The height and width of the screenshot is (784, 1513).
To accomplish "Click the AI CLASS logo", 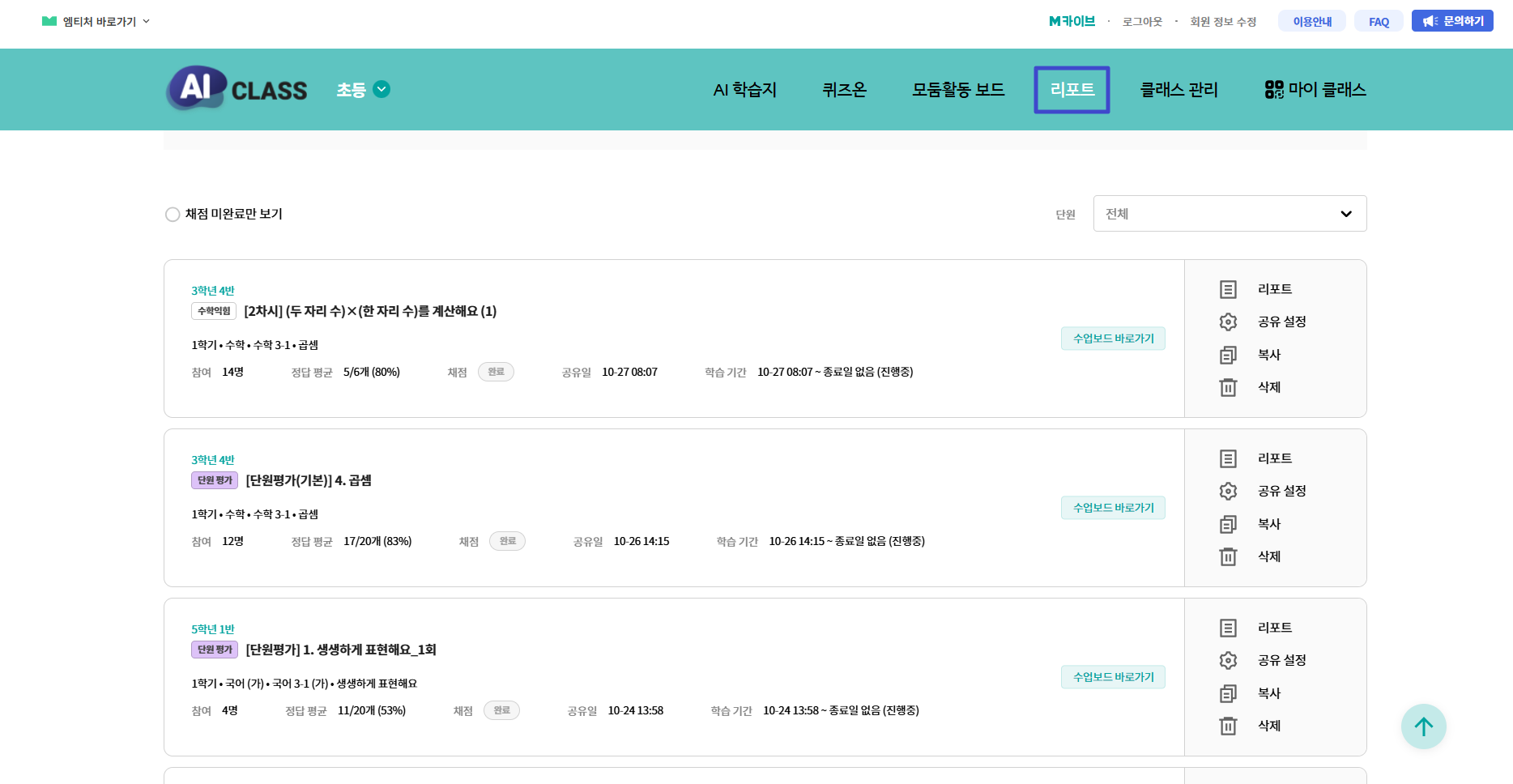I will coord(237,89).
